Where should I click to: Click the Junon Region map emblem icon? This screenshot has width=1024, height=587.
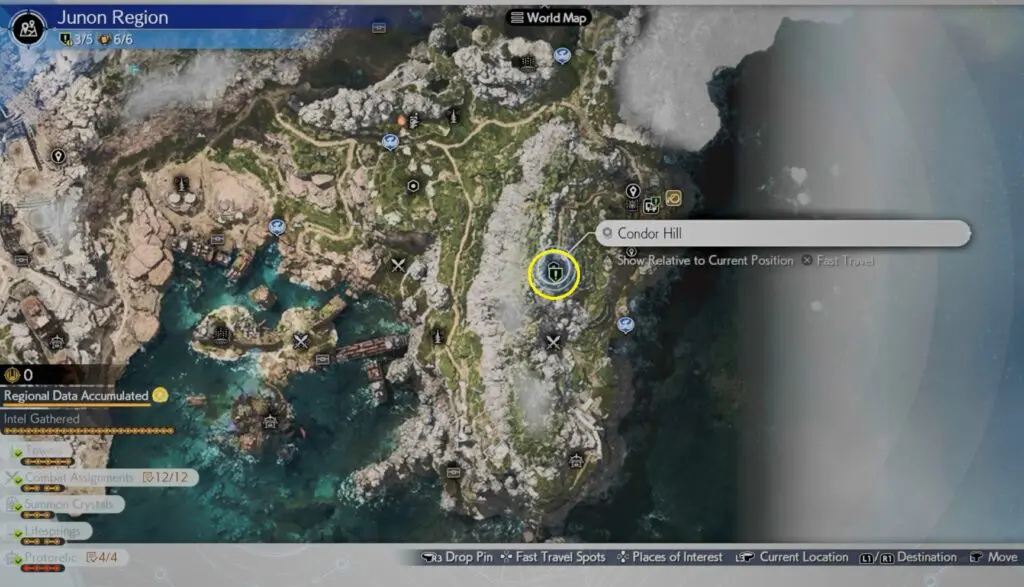click(x=26, y=27)
